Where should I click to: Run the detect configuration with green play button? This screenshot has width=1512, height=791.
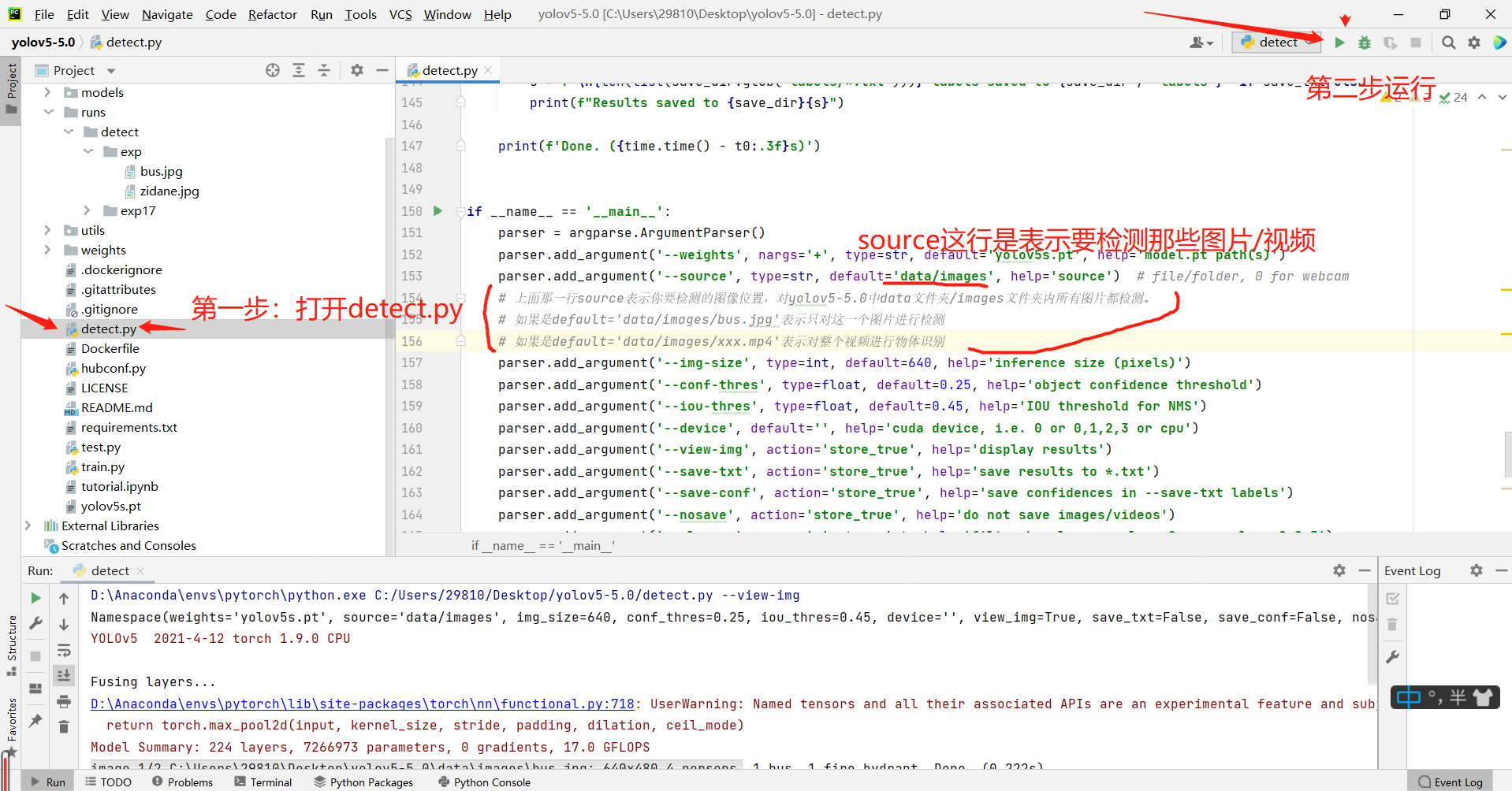click(x=1339, y=43)
